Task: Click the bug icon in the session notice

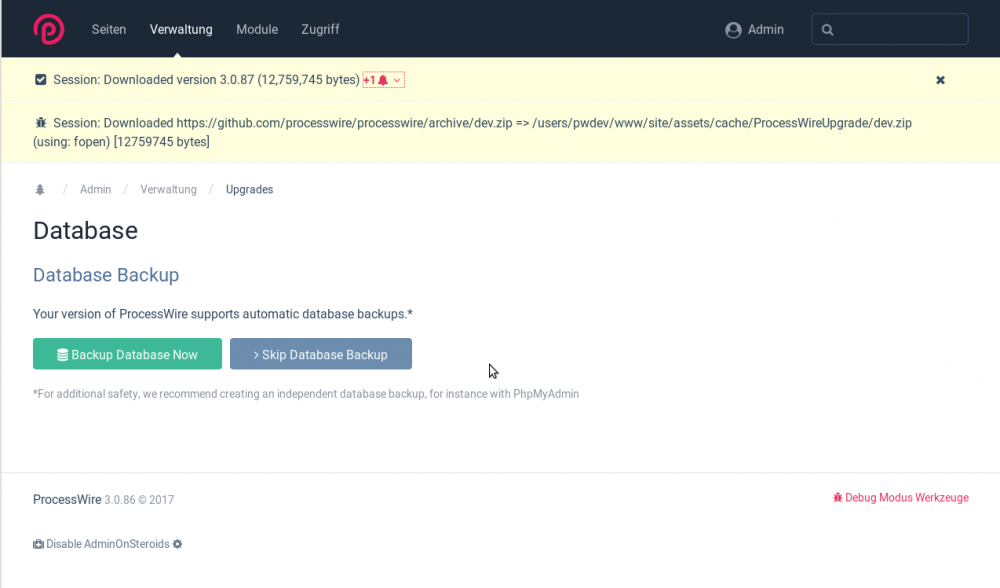Action: [x=41, y=123]
